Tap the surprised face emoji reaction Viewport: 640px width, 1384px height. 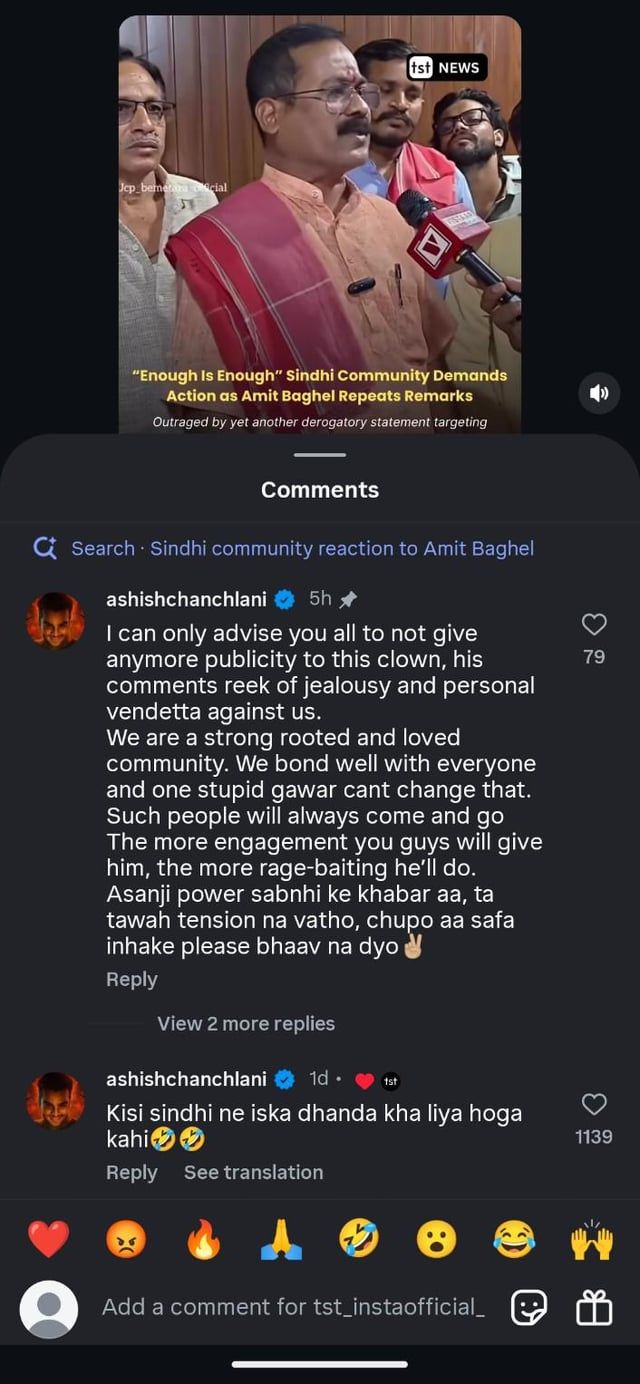click(x=436, y=1240)
